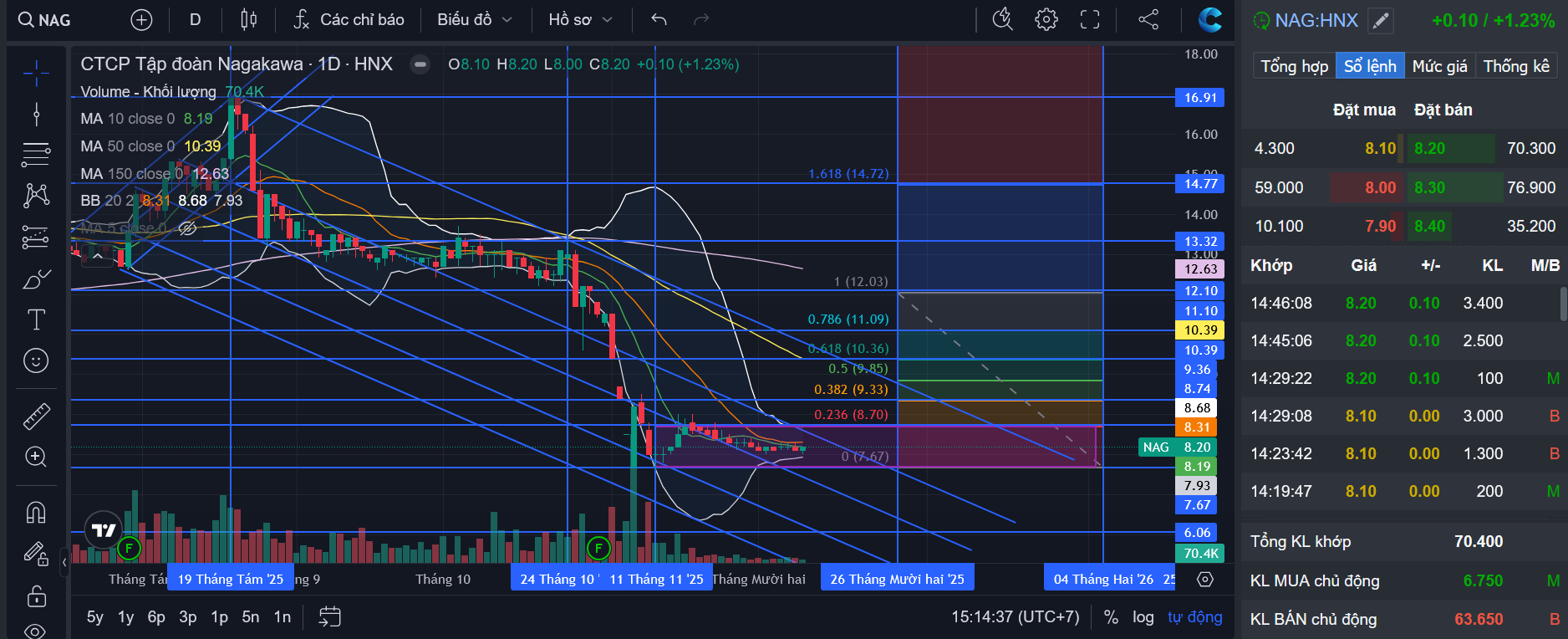Collapse the indicator legend with chevron
Screen dimensions: 1568x639
coord(98,257)
